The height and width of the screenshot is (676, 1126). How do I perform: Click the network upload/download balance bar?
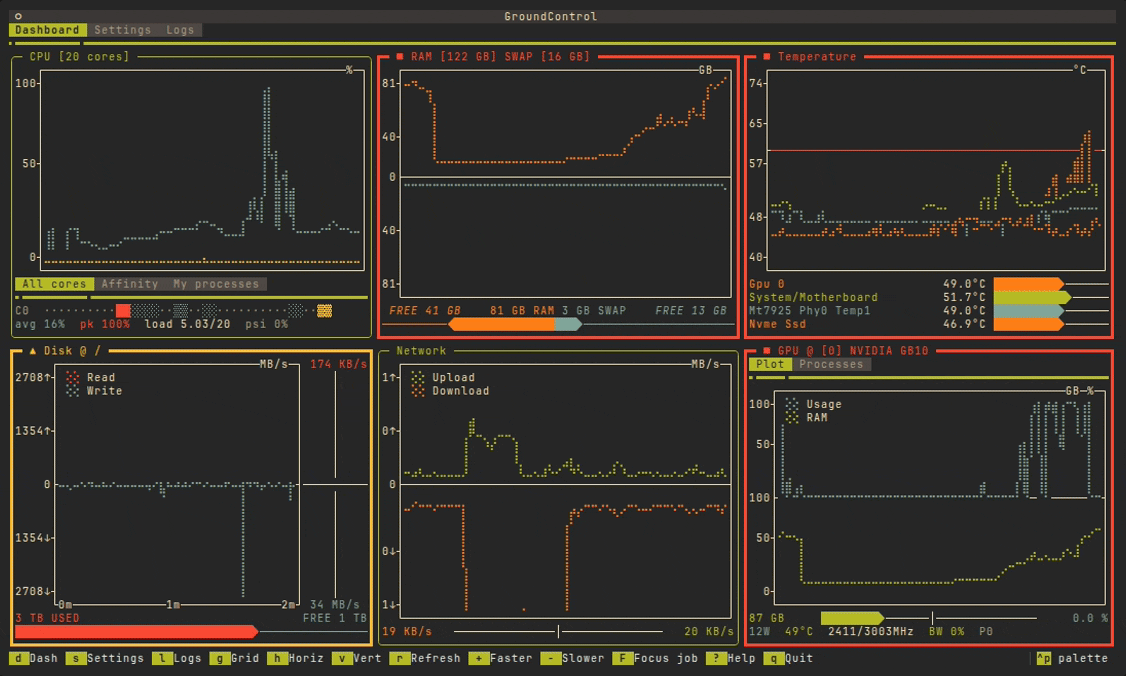tap(558, 631)
